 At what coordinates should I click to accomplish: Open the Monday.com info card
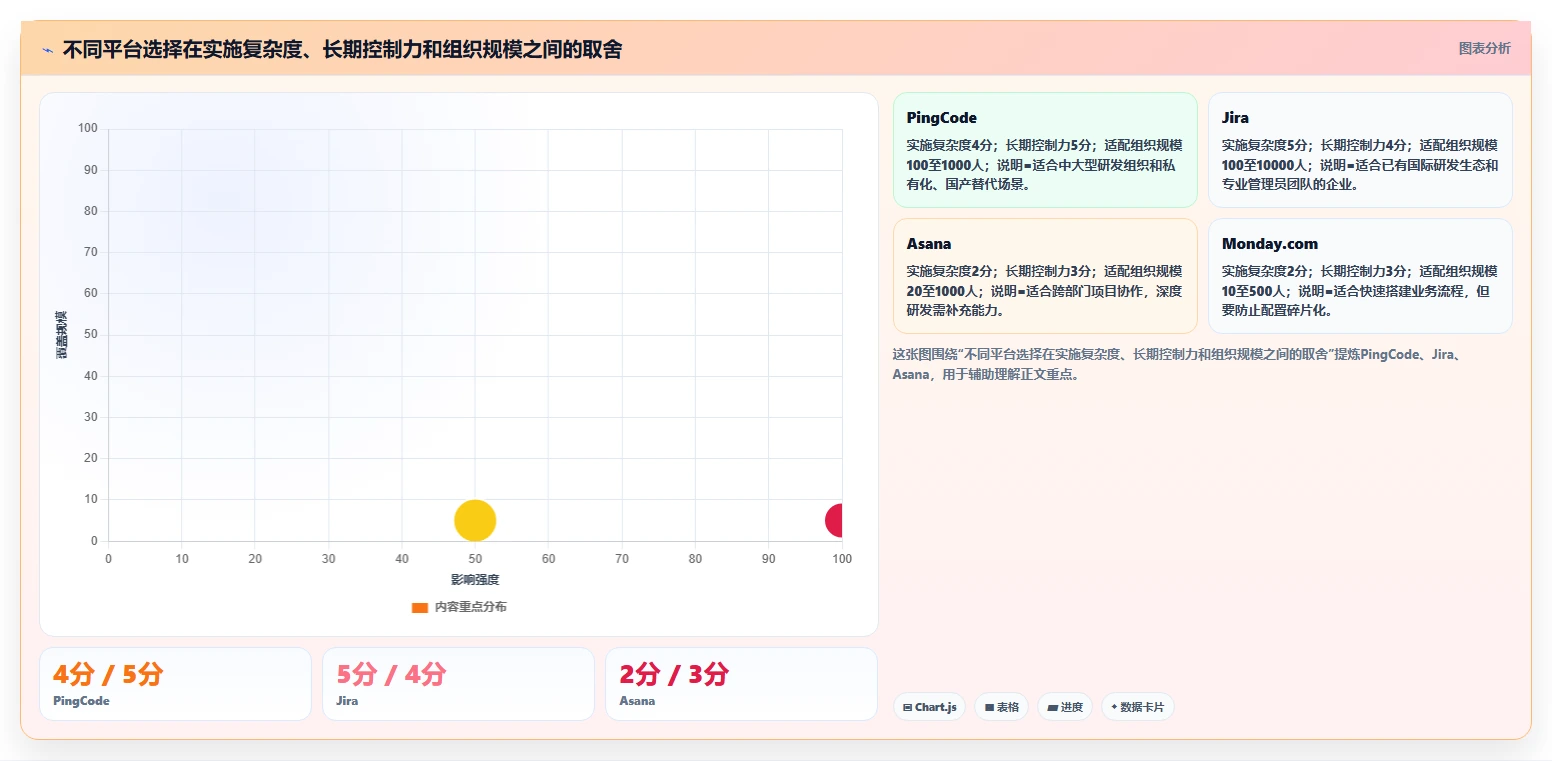pyautogui.click(x=1360, y=276)
